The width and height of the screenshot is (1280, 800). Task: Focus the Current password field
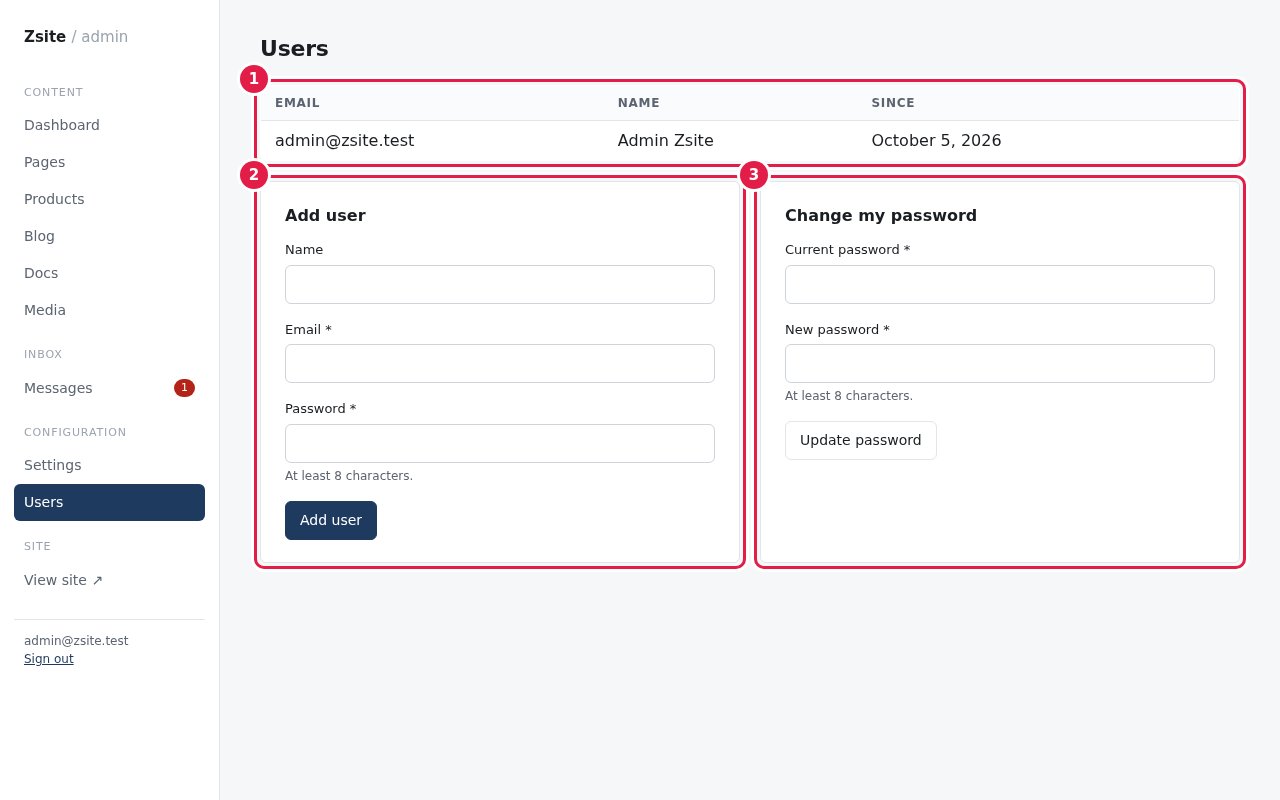pyautogui.click(x=1000, y=284)
